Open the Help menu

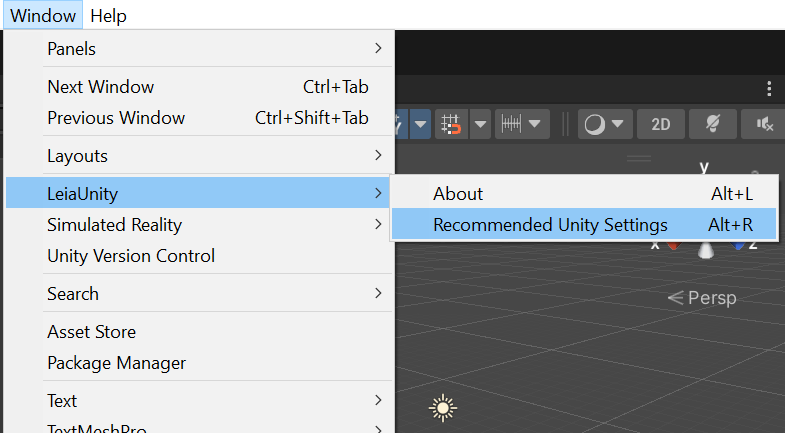(108, 16)
